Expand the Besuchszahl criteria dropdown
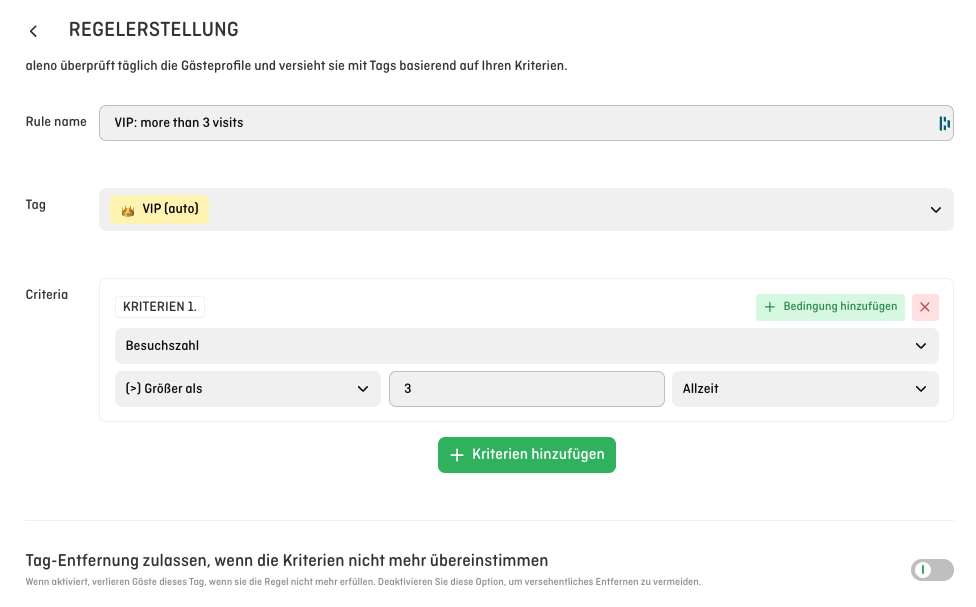The height and width of the screenshot is (607, 976). (526, 346)
